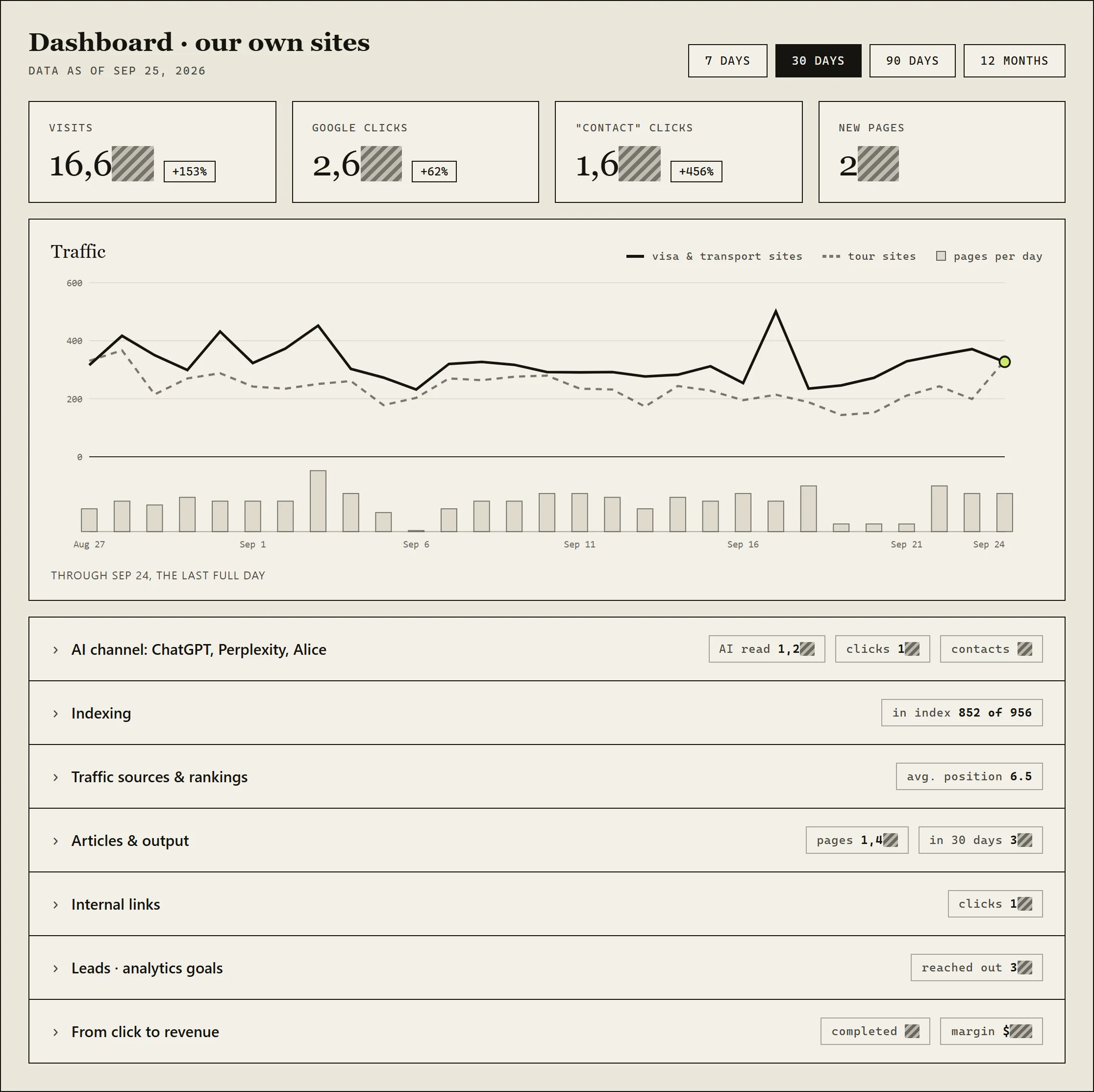This screenshot has width=1094, height=1092.
Task: Click the +456% contact clicks badge
Action: (696, 171)
